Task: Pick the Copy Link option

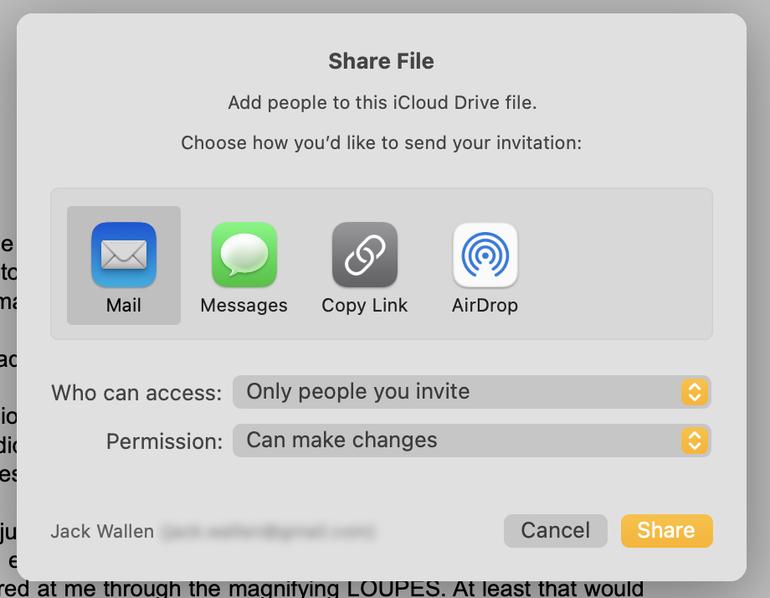Action: 364,266
